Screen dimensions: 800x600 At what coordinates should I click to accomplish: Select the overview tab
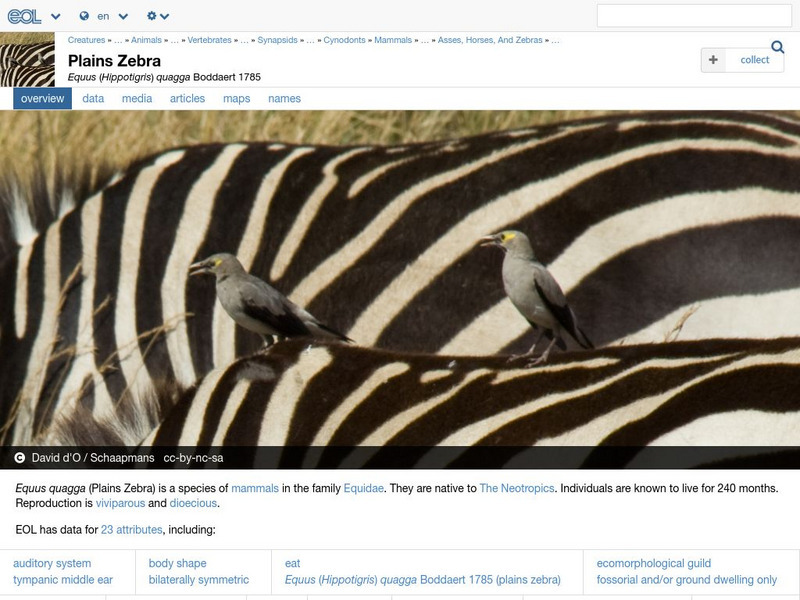pos(41,98)
